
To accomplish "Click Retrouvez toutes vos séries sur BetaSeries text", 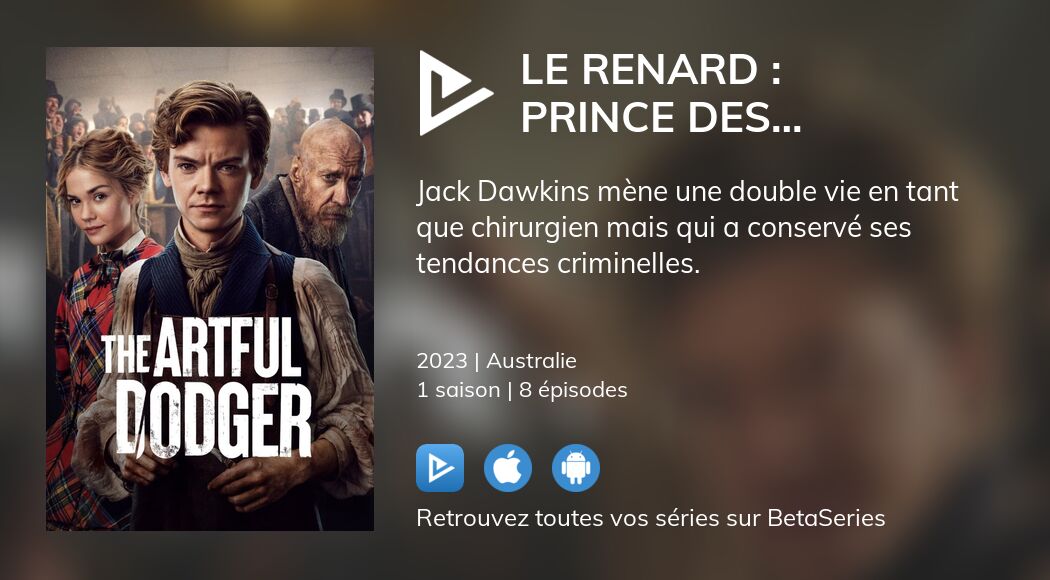I will click(x=650, y=518).
